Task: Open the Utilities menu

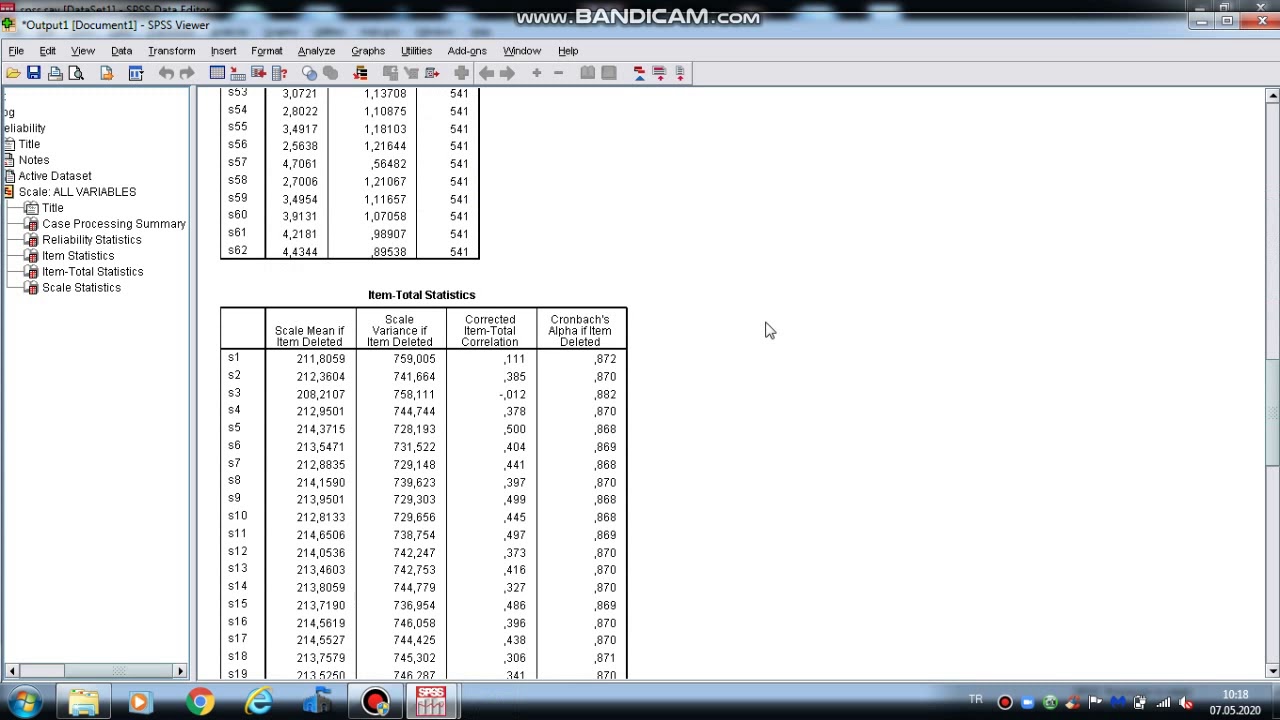Action: pos(416,50)
